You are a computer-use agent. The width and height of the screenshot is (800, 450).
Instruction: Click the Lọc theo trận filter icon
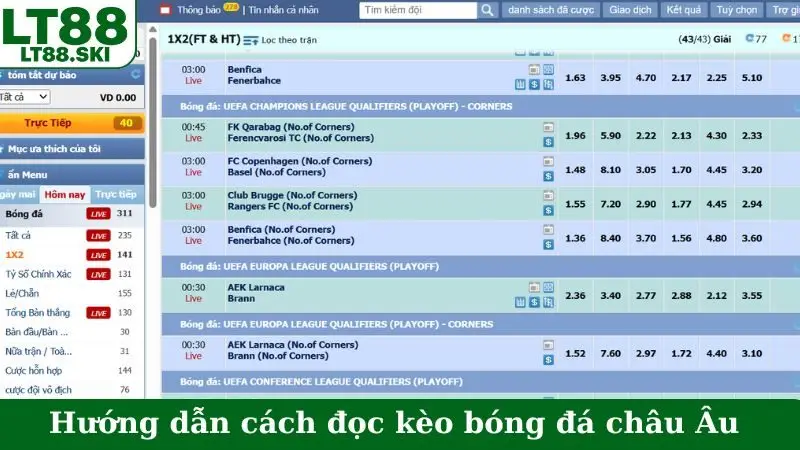[251, 40]
